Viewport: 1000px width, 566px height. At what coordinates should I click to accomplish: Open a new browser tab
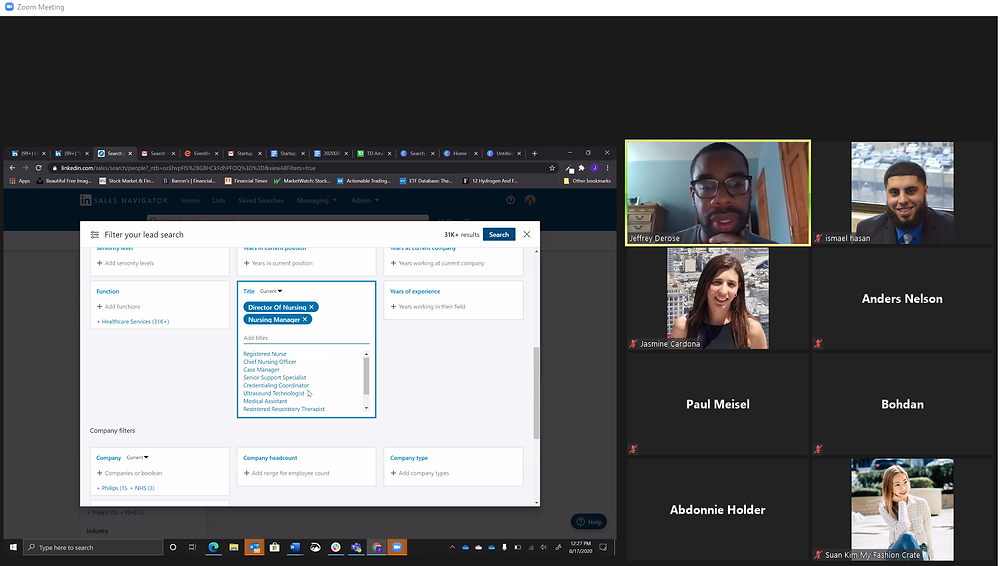(534, 153)
